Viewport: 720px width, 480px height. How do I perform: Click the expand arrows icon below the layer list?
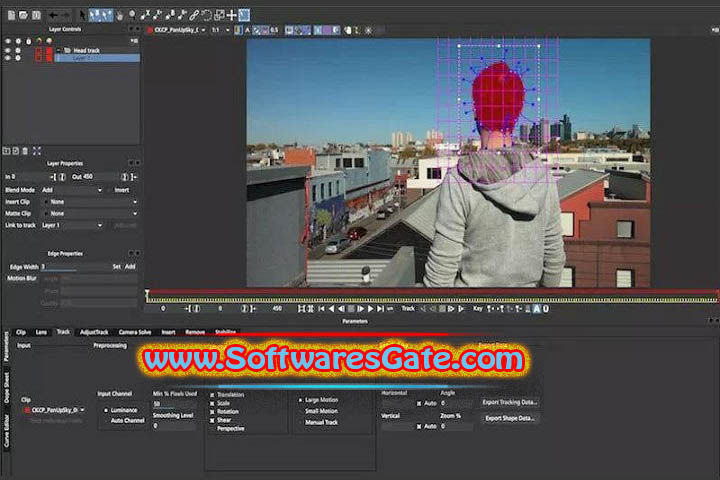coord(37,151)
